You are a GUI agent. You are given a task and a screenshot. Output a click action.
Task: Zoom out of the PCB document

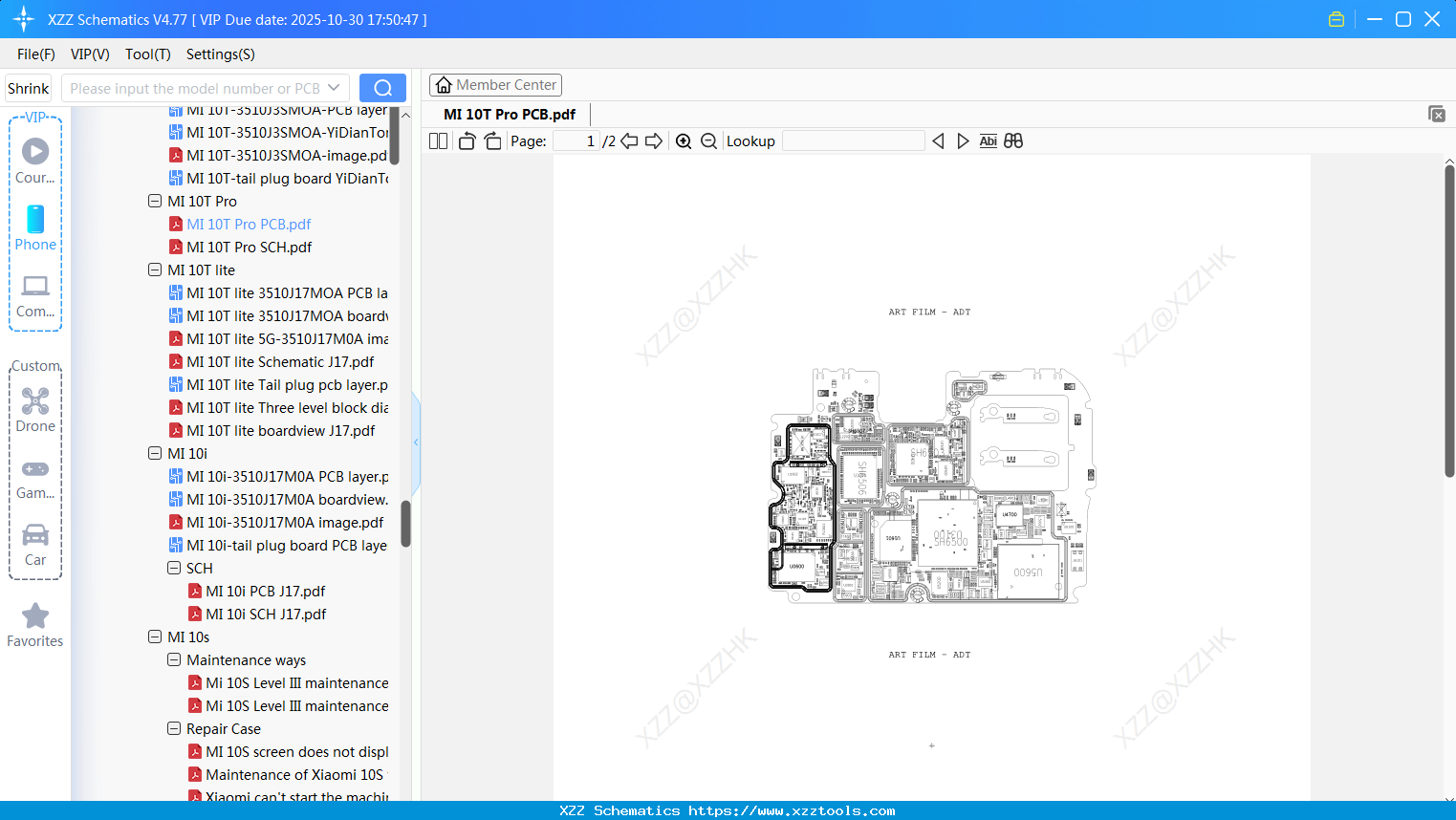708,140
